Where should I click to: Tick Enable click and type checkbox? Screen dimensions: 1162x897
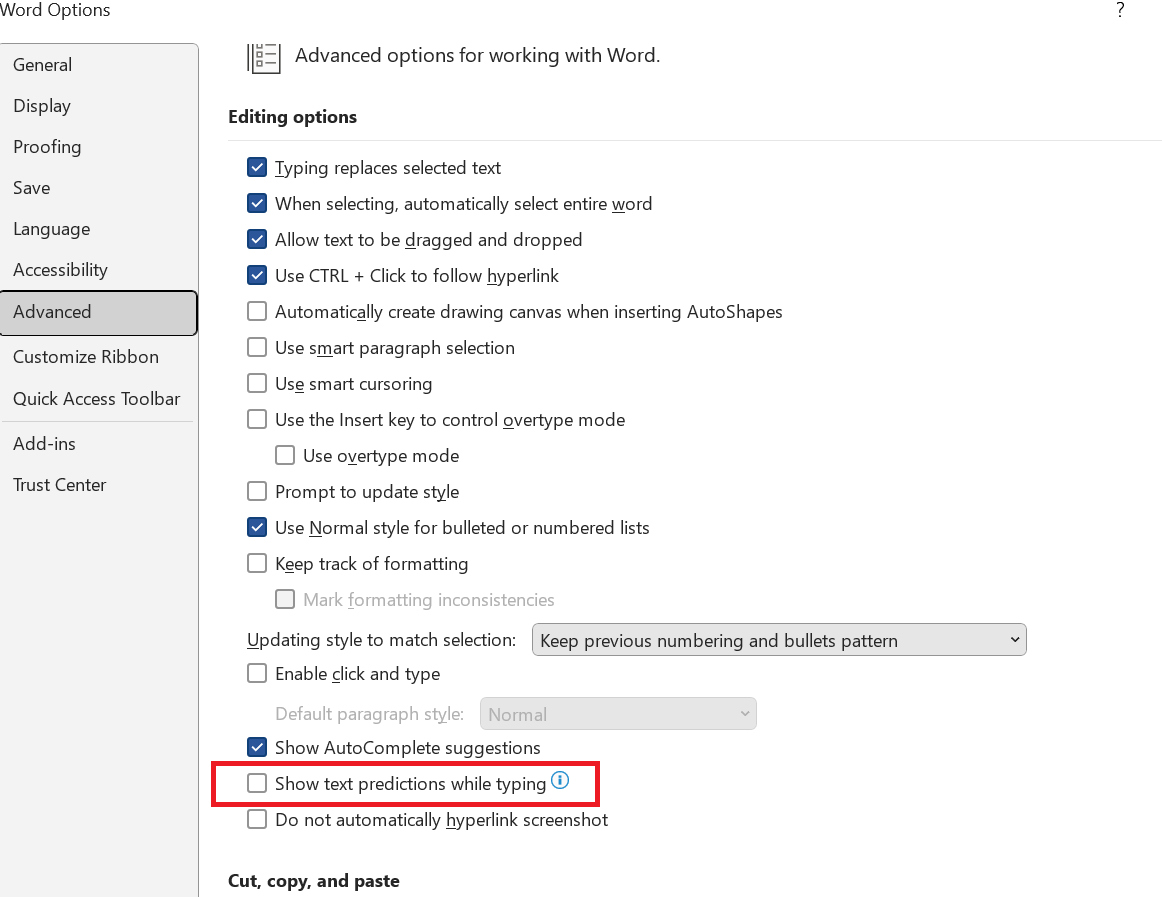257,674
